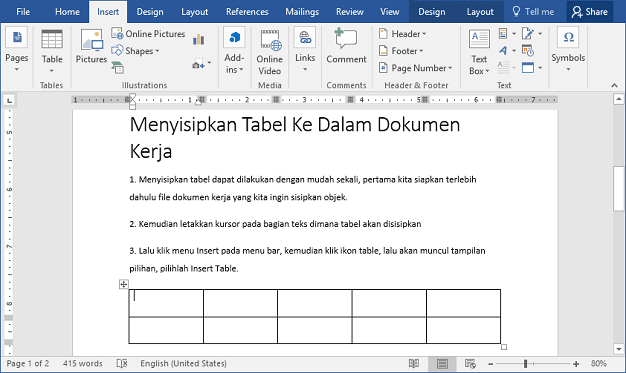The image size is (626, 373).
Task: Click the zoom slider handle
Action: (526, 363)
